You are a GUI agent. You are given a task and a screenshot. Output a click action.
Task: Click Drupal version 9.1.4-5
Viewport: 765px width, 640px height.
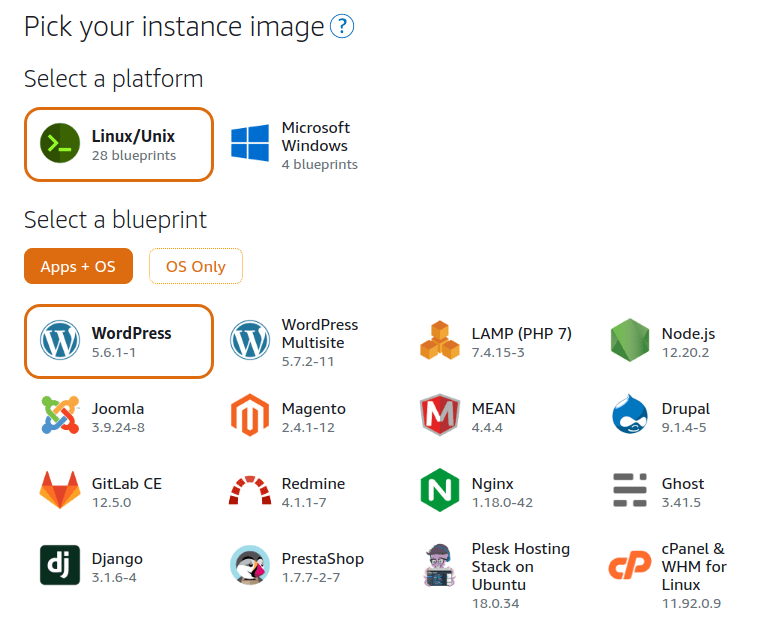click(684, 428)
